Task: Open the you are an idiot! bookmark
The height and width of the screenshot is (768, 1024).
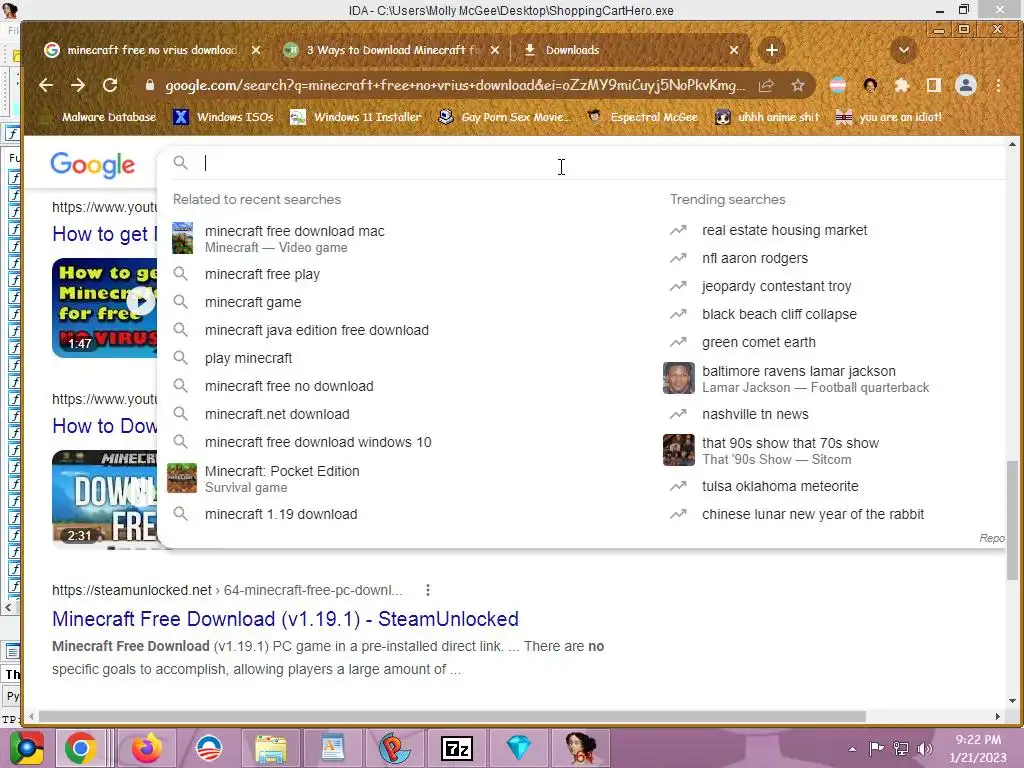Action: [x=889, y=117]
